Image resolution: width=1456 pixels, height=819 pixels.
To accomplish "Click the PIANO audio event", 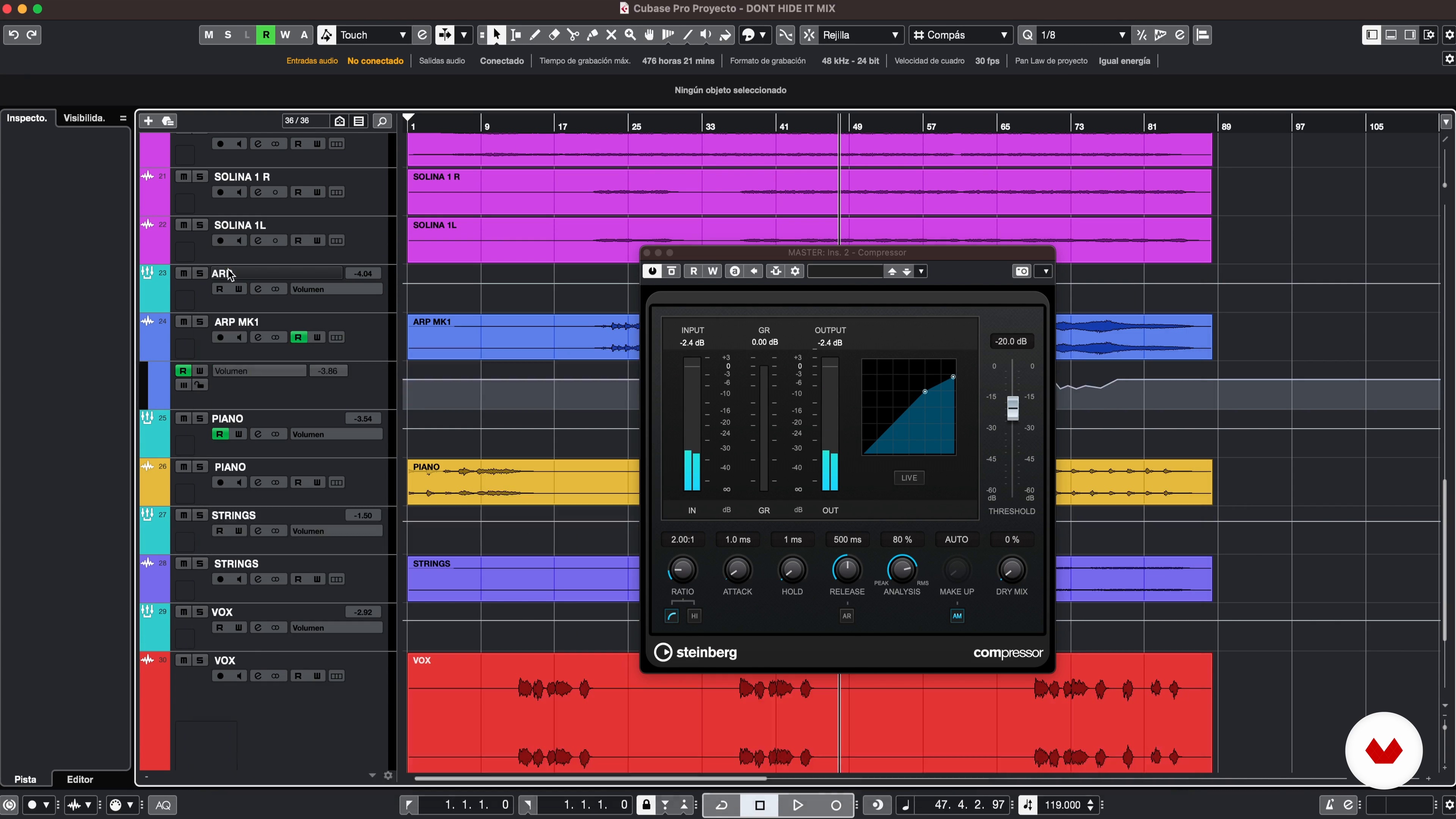I will pos(523,482).
